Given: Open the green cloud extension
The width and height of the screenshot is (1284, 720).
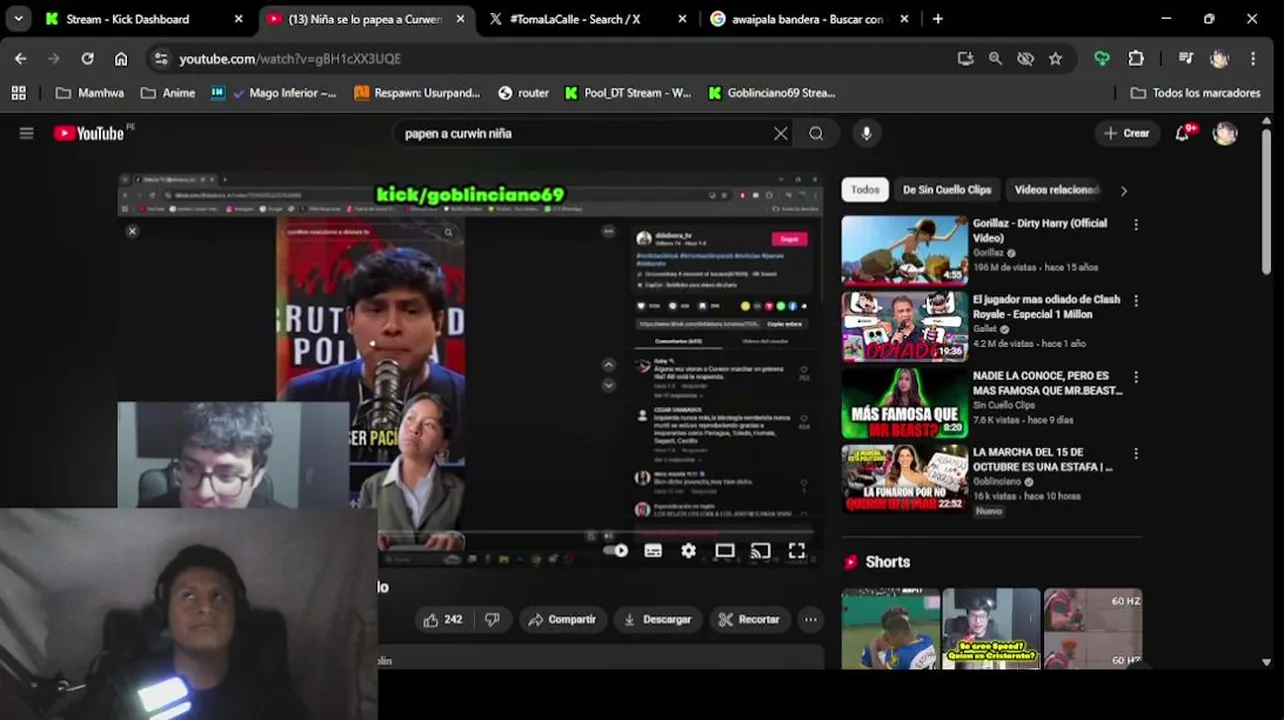Looking at the screenshot, I should coord(1102,59).
